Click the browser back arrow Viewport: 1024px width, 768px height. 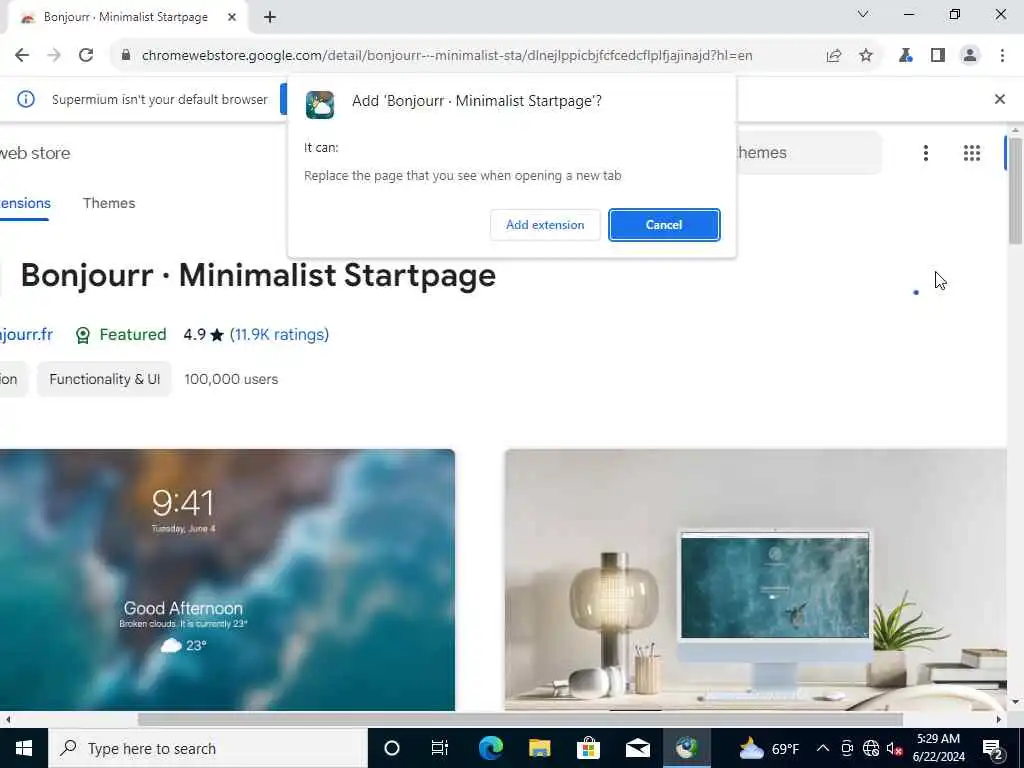click(x=22, y=56)
